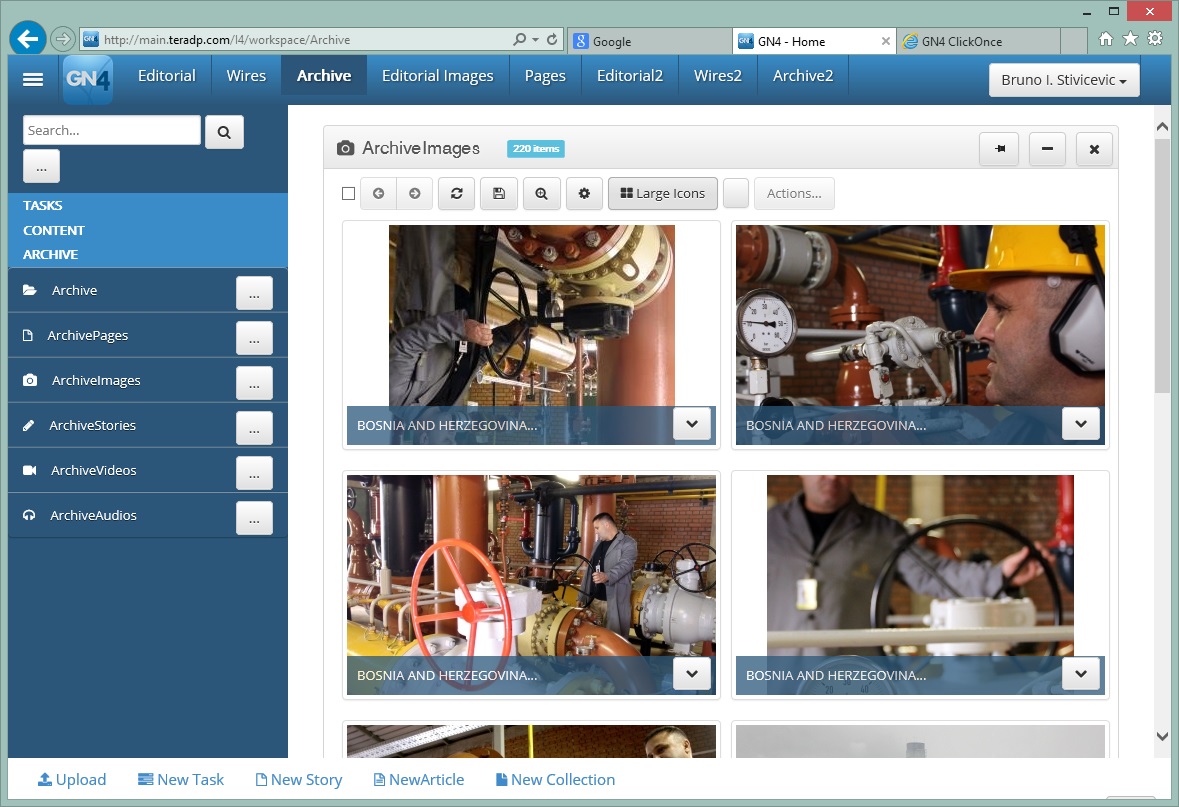Screen dimensions: 1179x807
Task: Open the Actions... menu
Action: [794, 193]
